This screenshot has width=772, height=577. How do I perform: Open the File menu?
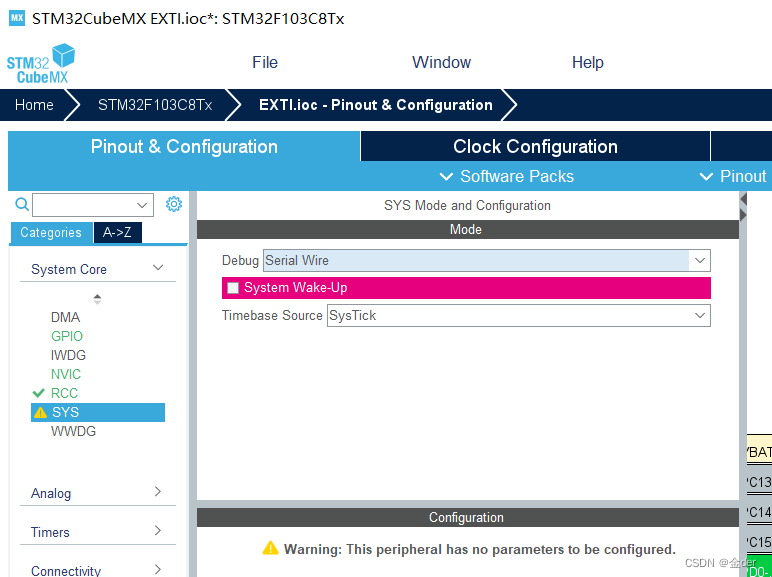click(265, 63)
